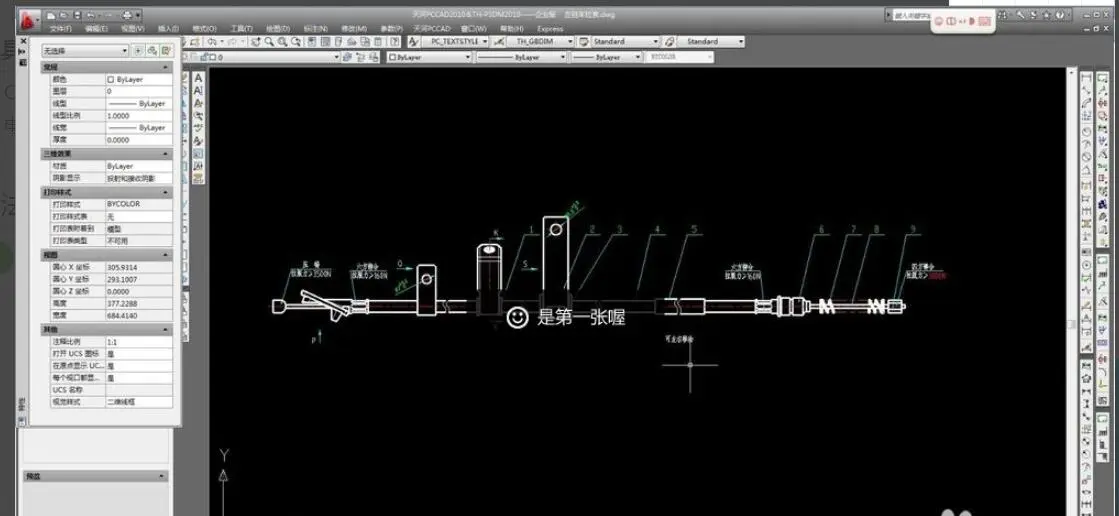Click the 高度 value 377.2288
The width and height of the screenshot is (1119, 516).
point(139,303)
